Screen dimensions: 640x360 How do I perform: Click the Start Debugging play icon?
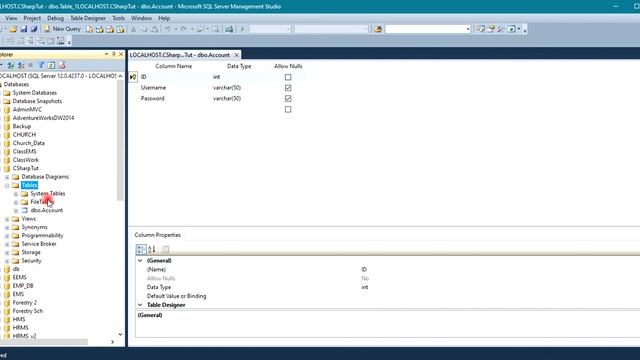[x=242, y=29]
